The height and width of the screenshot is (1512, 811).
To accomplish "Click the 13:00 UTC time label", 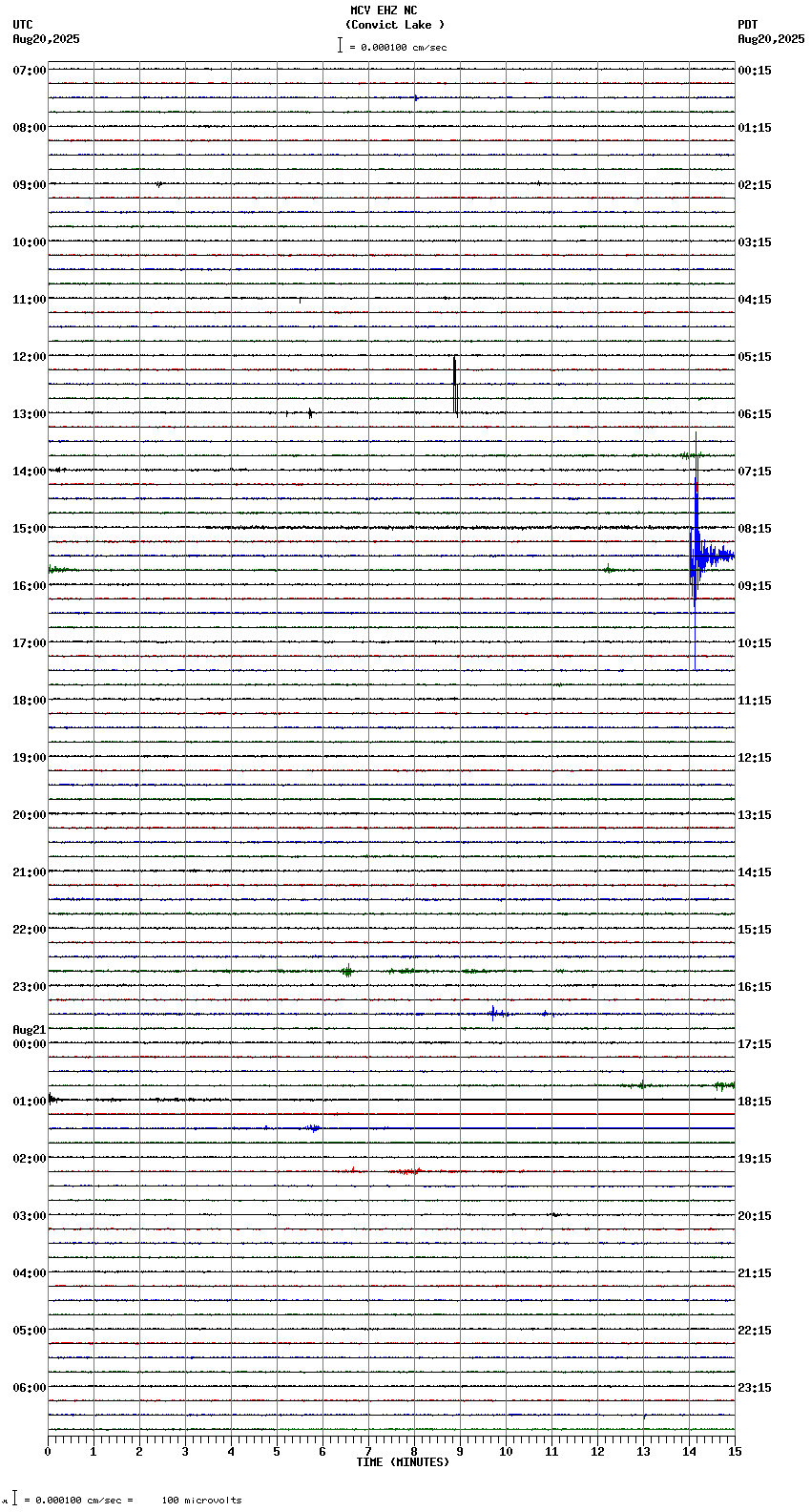I will pos(30,414).
